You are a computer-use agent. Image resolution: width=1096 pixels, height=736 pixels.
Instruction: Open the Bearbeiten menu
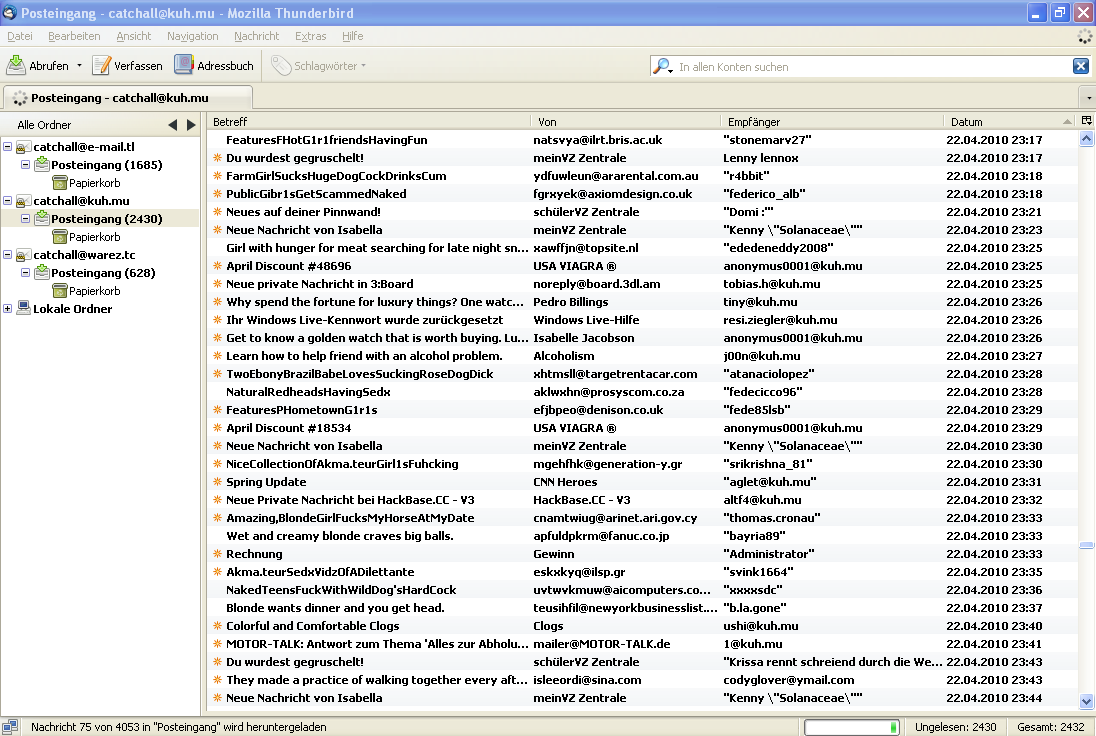pyautogui.click(x=74, y=36)
